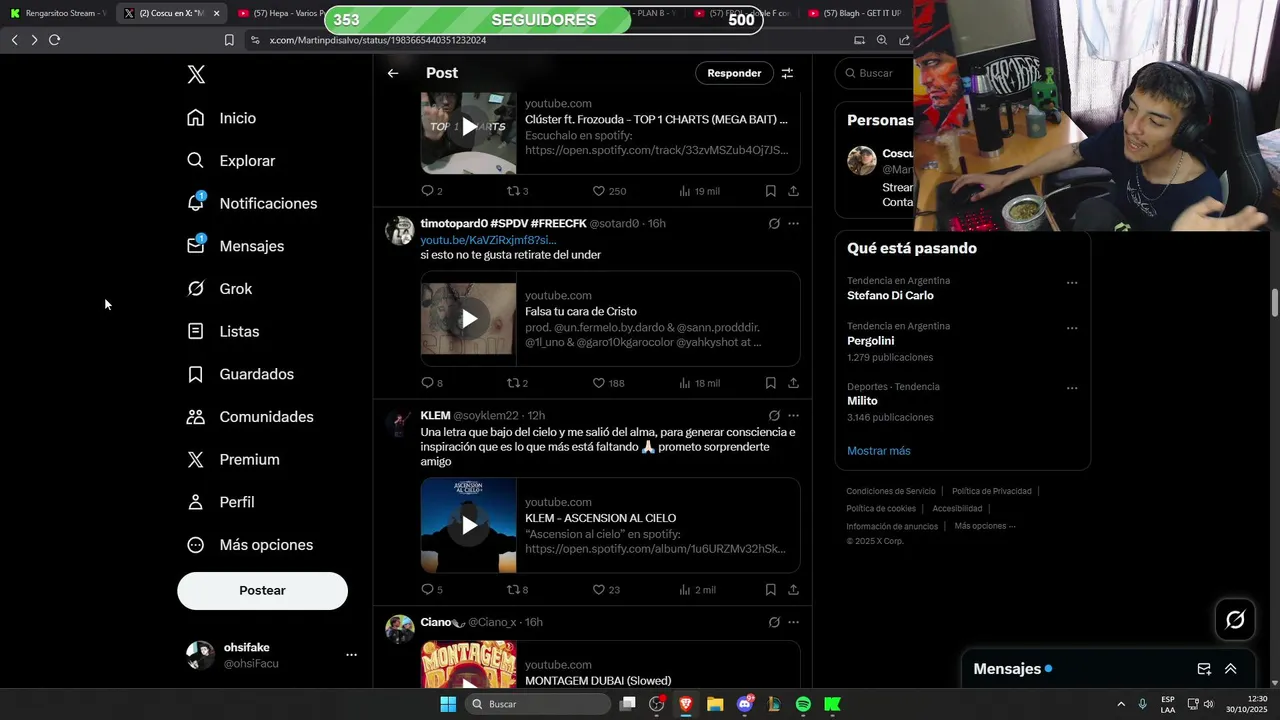The height and width of the screenshot is (720, 1280).
Task: Open more options for Pergolini trend
Action: pyautogui.click(x=1072, y=328)
